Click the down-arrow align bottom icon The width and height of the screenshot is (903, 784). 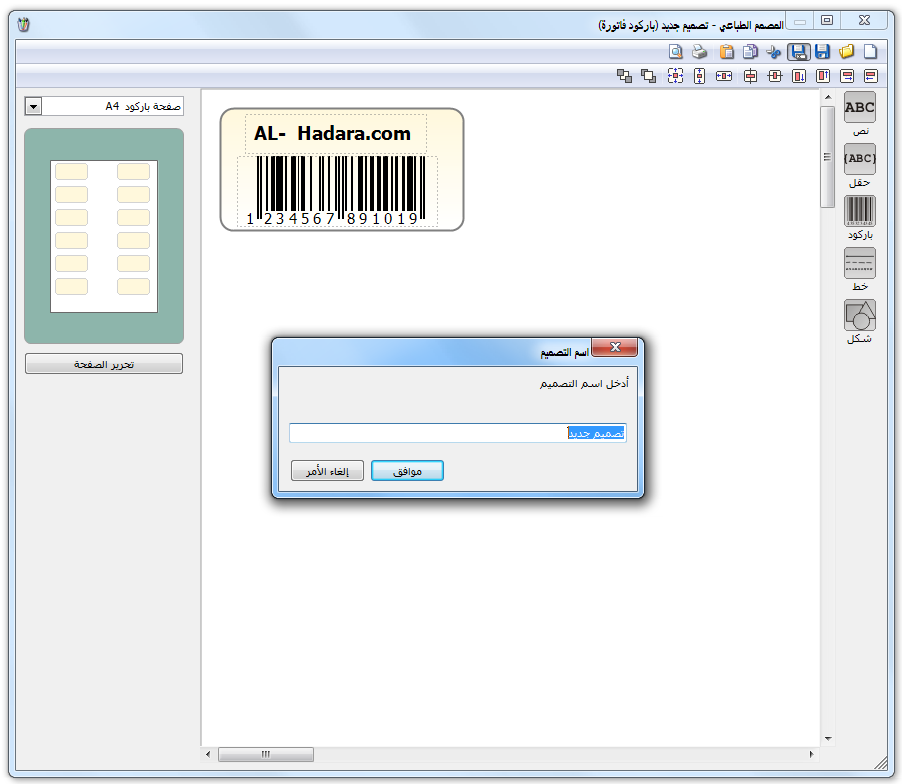tap(799, 75)
